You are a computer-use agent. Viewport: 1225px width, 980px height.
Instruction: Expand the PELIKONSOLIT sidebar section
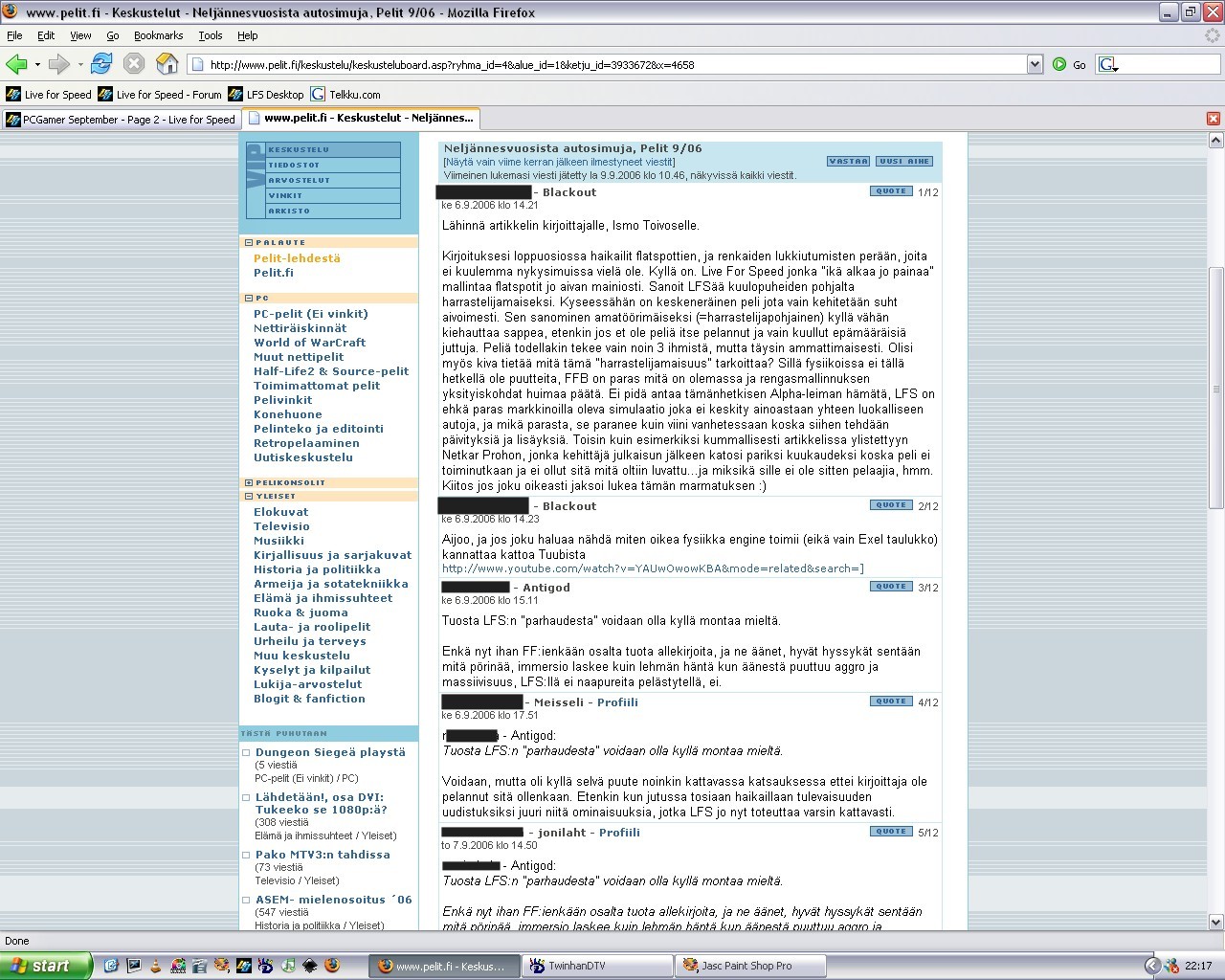249,483
